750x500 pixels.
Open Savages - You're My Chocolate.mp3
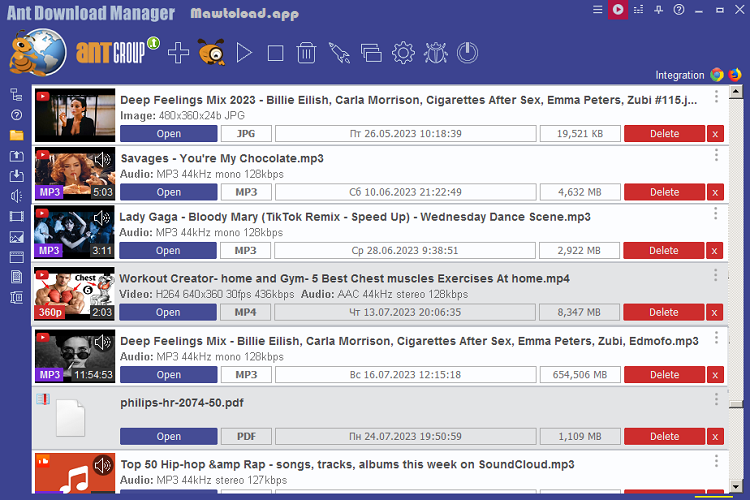pyautogui.click(x=169, y=192)
